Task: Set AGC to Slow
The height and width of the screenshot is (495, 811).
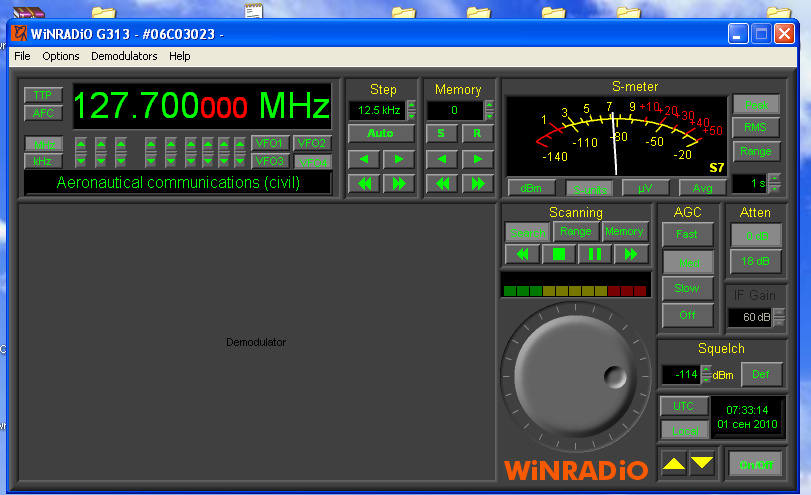Action: click(x=687, y=288)
